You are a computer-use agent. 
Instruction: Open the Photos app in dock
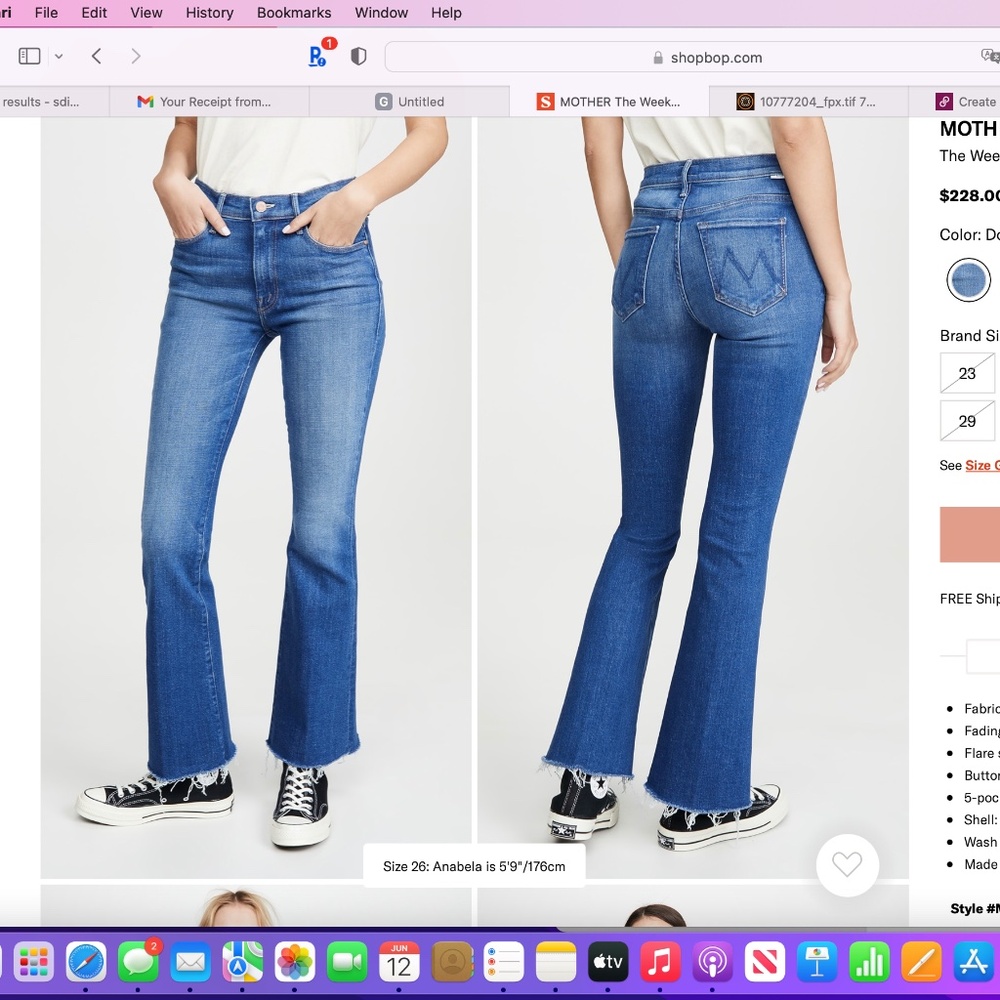(295, 962)
